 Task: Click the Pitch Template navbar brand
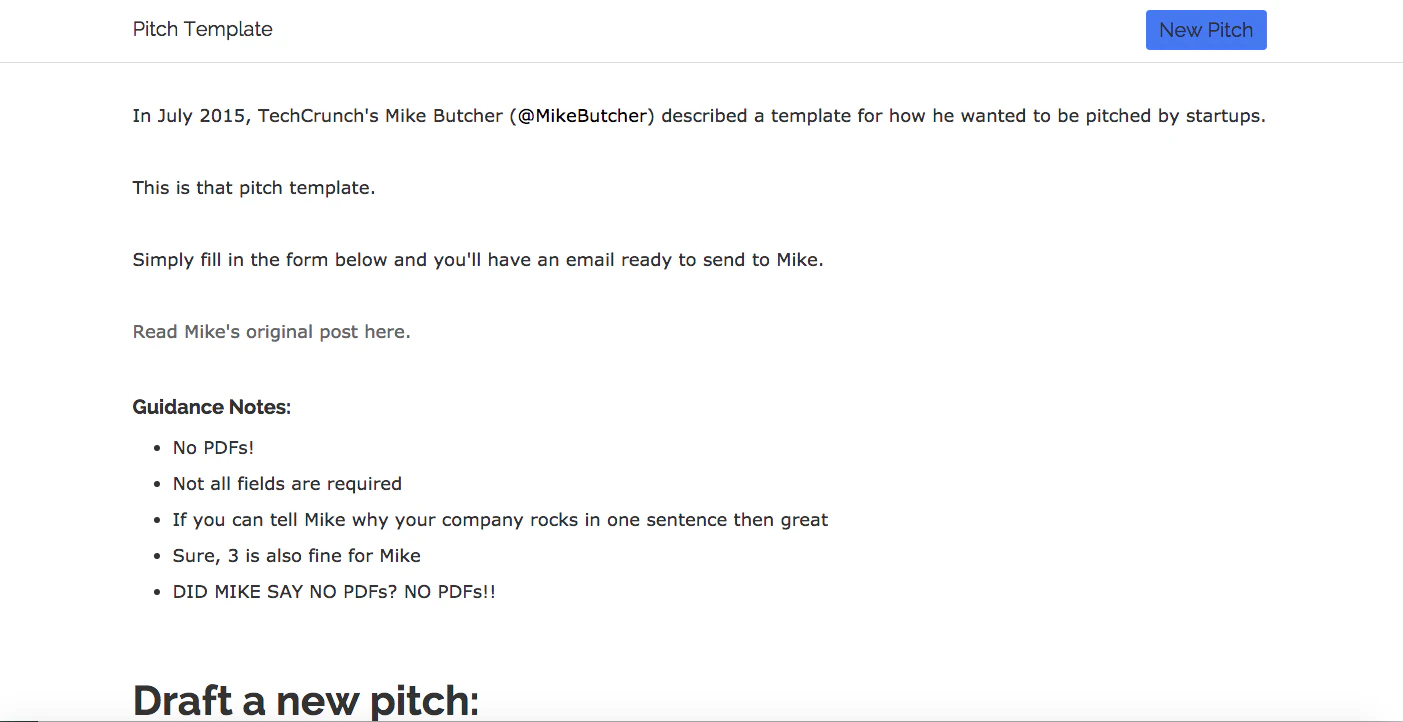tap(202, 29)
